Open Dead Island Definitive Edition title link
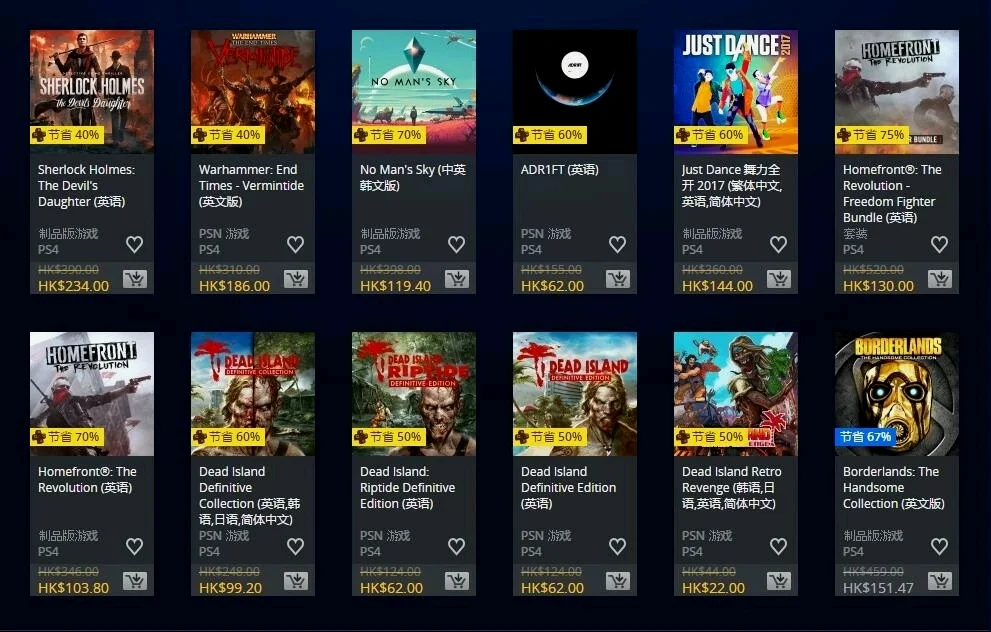 [x=568, y=487]
